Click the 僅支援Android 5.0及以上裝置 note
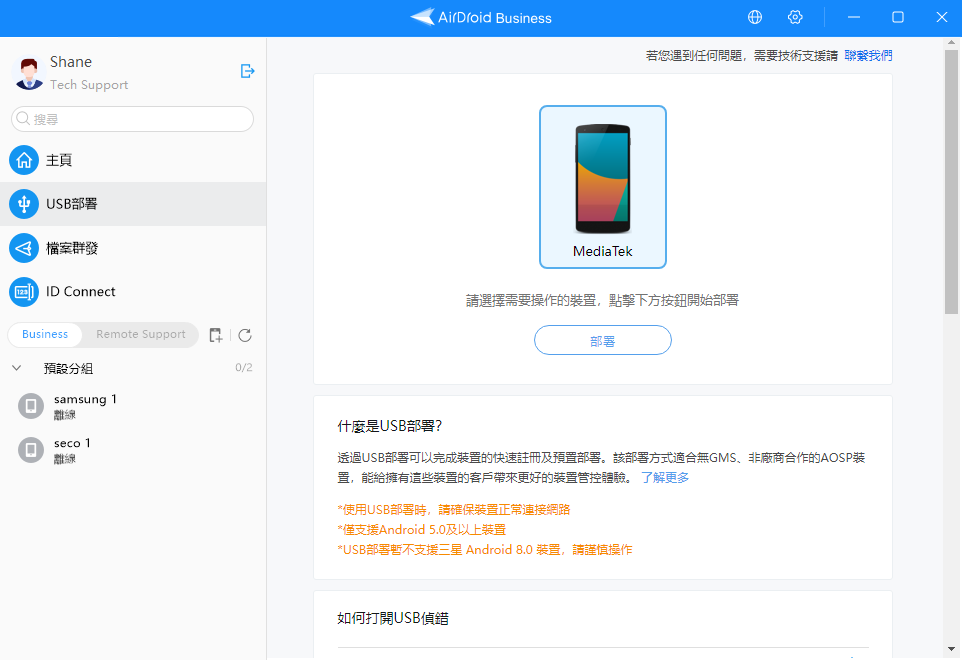 (x=421, y=529)
